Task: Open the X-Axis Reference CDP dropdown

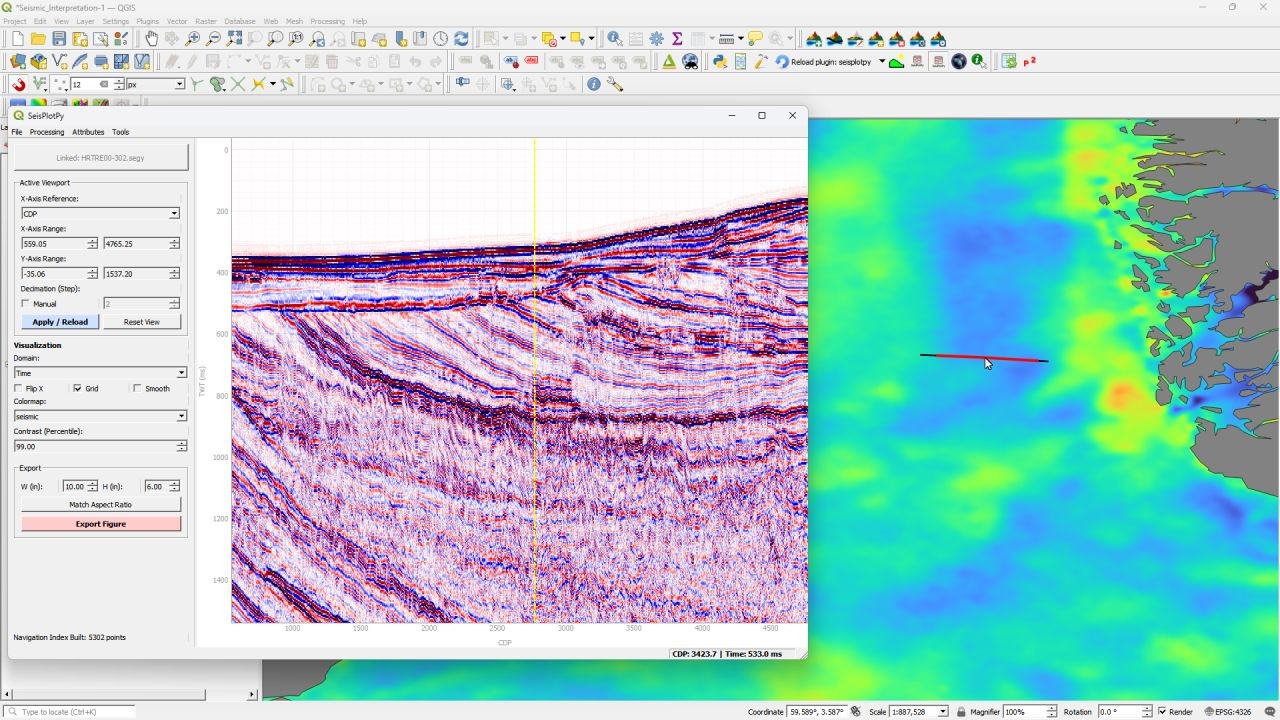Action: point(100,214)
